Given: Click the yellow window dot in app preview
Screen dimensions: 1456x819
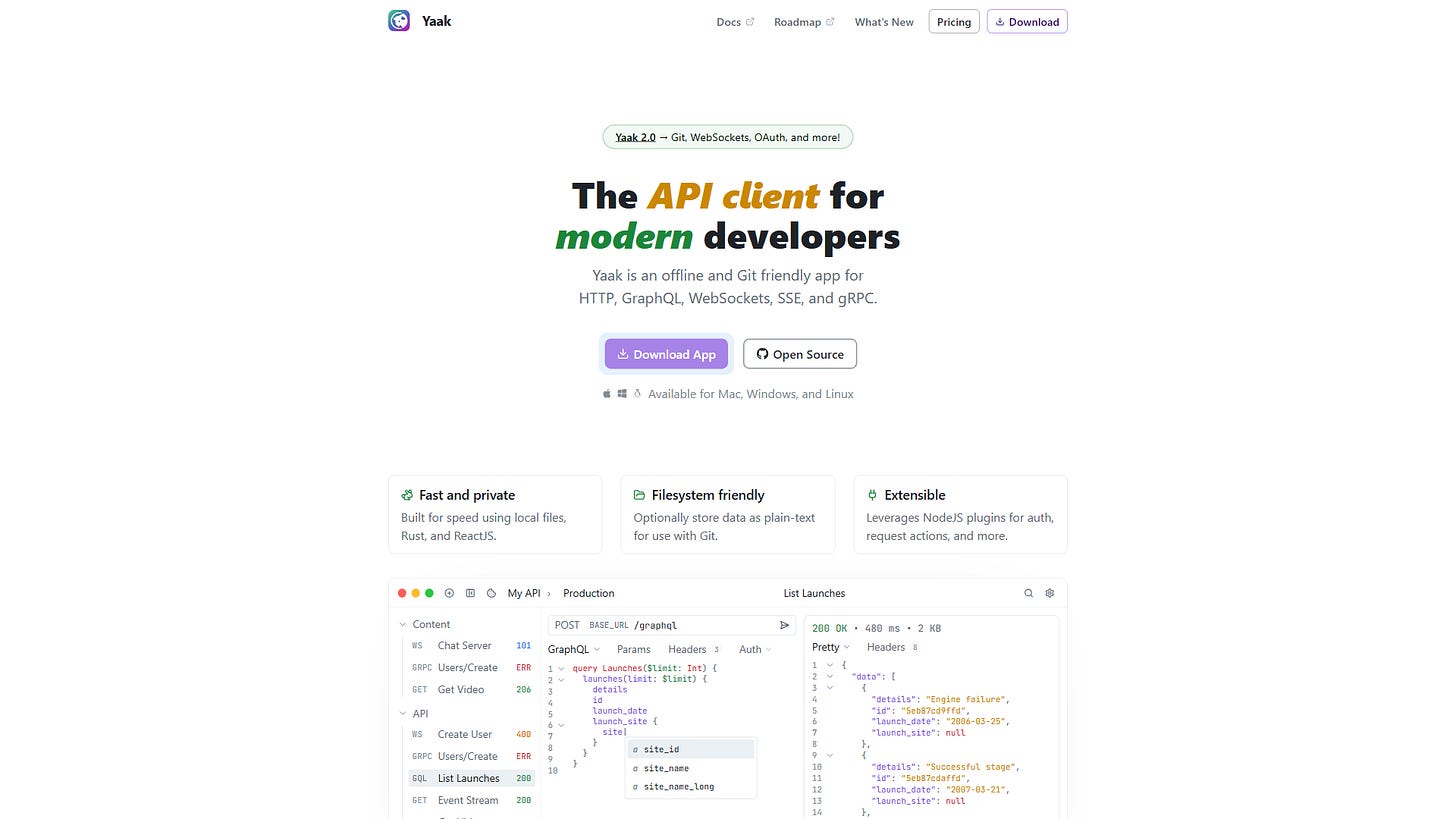Looking at the screenshot, I should 416,593.
